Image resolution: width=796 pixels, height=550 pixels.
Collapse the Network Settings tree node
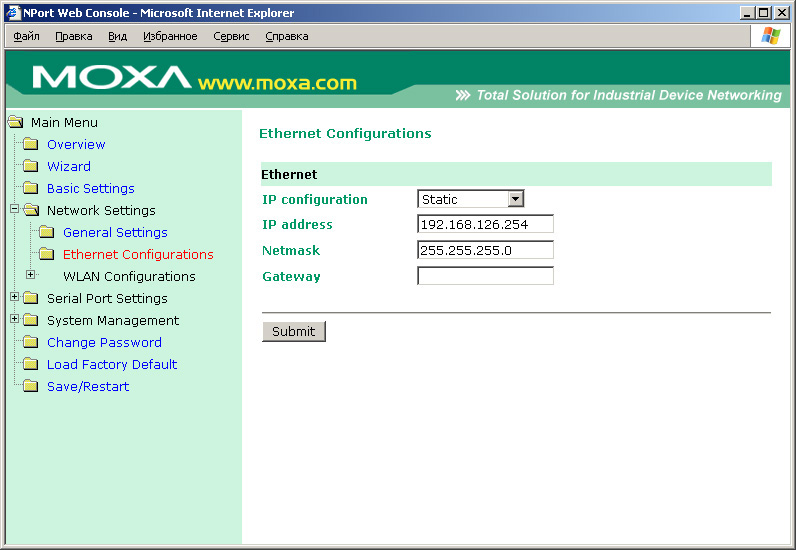(x=14, y=210)
